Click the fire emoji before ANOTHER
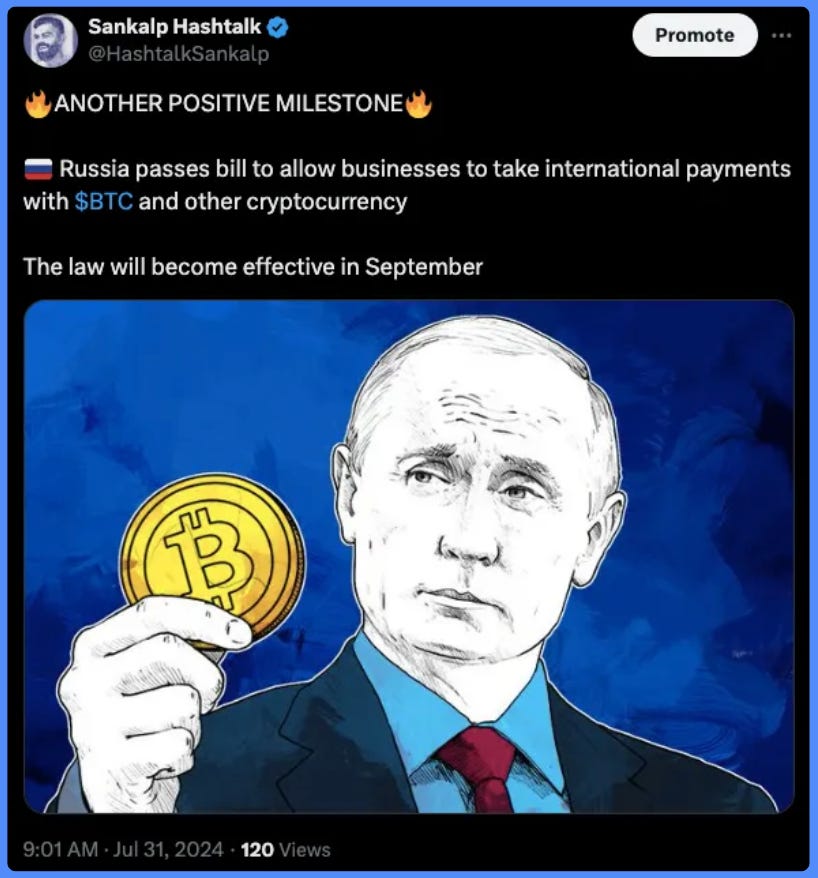This screenshot has height=878, width=818. point(38,104)
